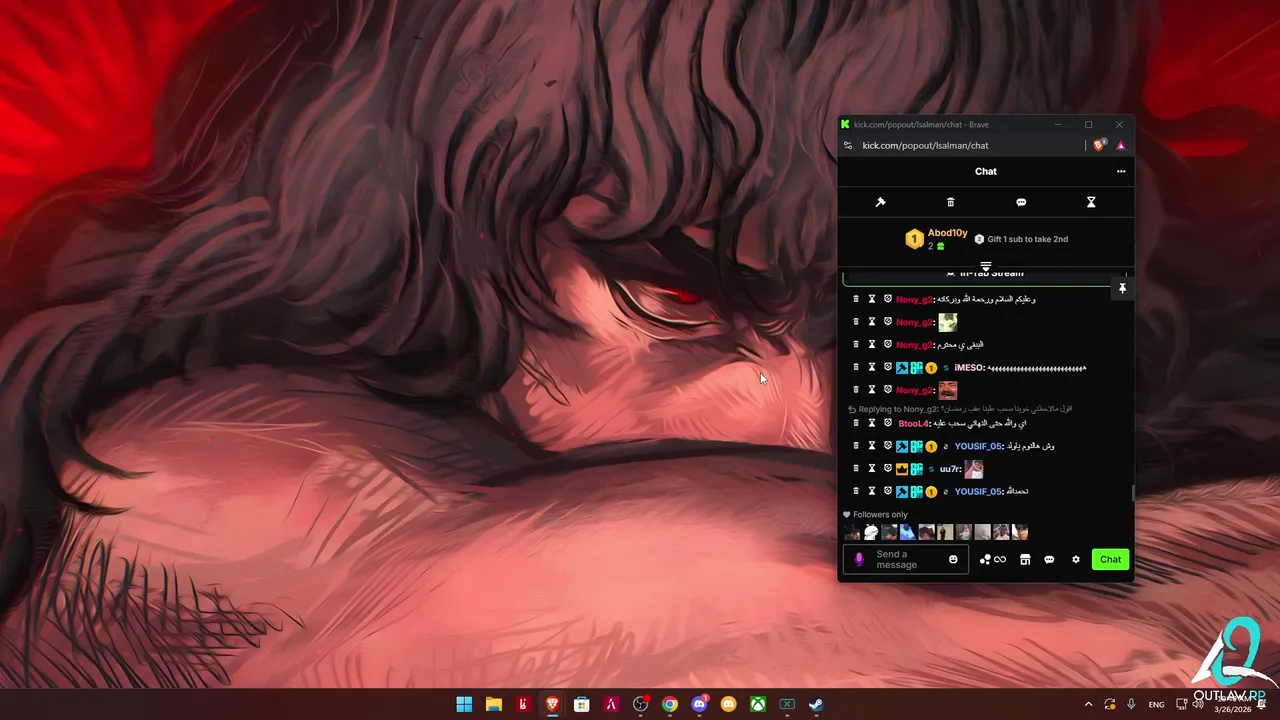Click the green Chat send button
1280x720 pixels.
click(1111, 559)
